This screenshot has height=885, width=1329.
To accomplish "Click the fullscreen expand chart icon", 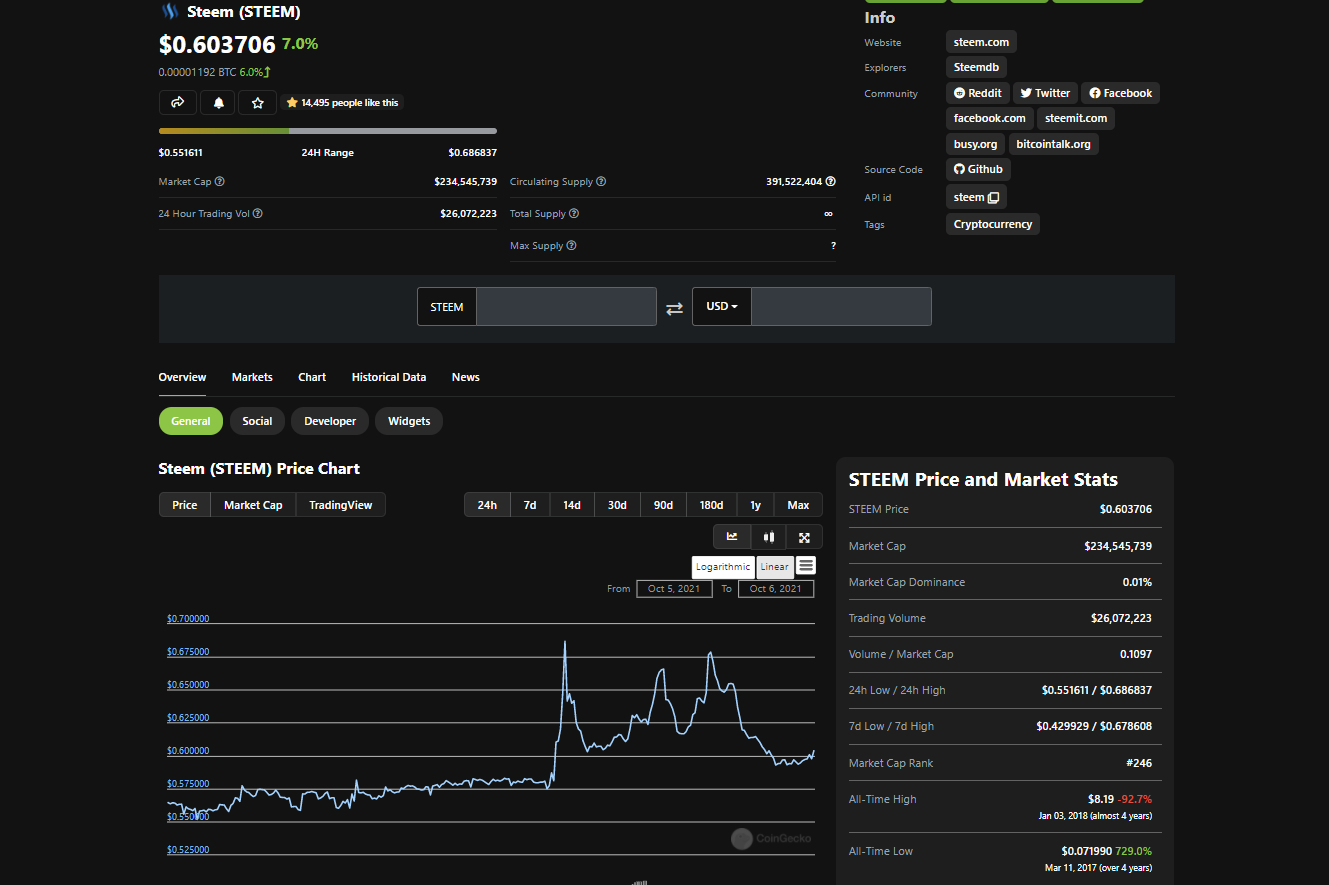I will click(x=804, y=537).
